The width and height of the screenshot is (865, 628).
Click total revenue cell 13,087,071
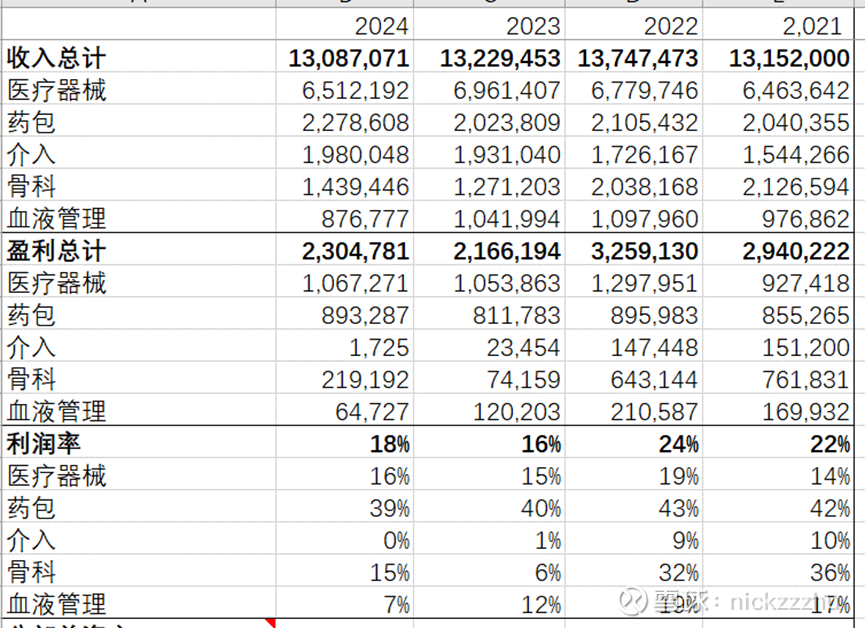[345, 58]
